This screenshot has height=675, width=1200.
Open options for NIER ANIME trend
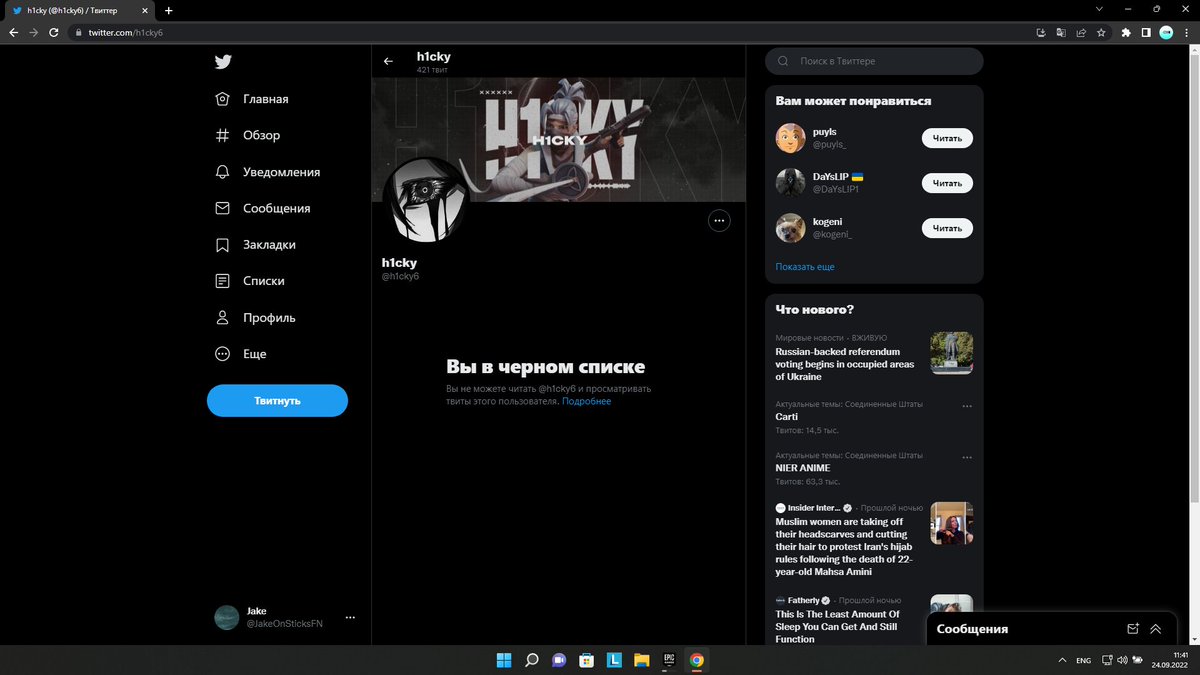pos(967,457)
